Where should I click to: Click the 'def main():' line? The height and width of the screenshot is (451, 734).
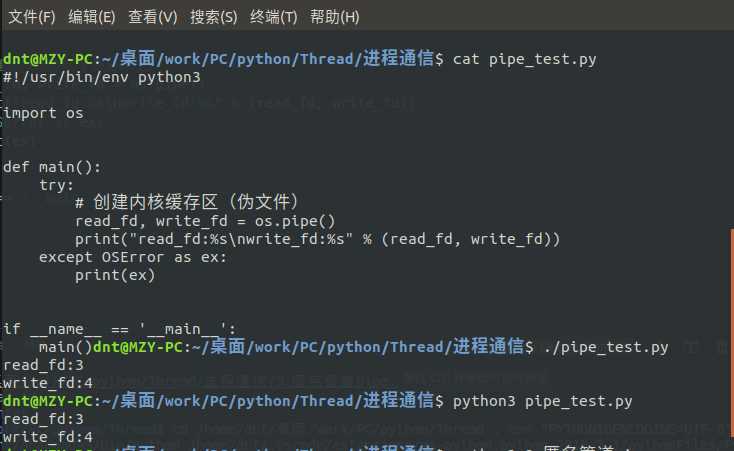tap(52, 167)
